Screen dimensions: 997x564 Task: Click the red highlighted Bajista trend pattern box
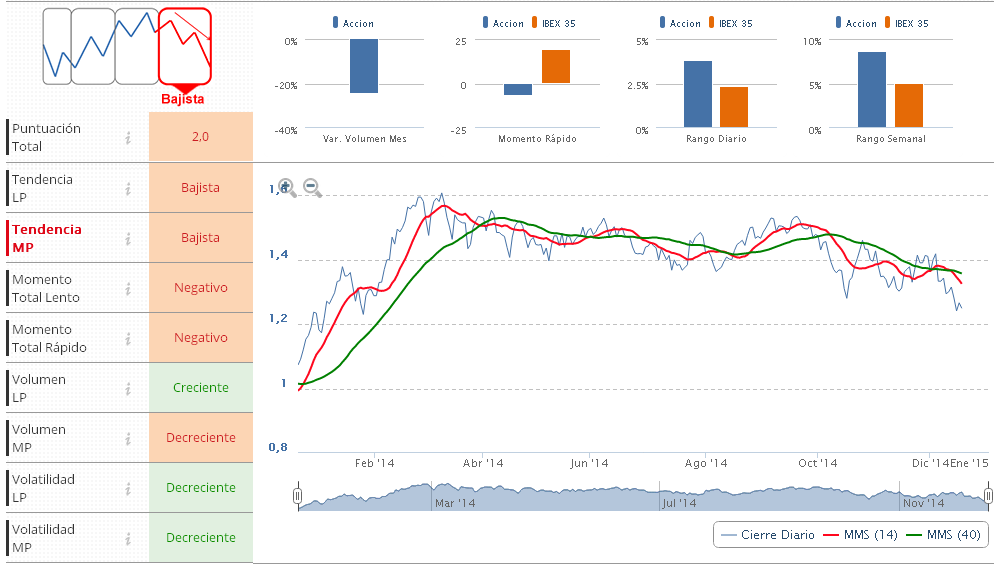pyautogui.click(x=185, y=46)
